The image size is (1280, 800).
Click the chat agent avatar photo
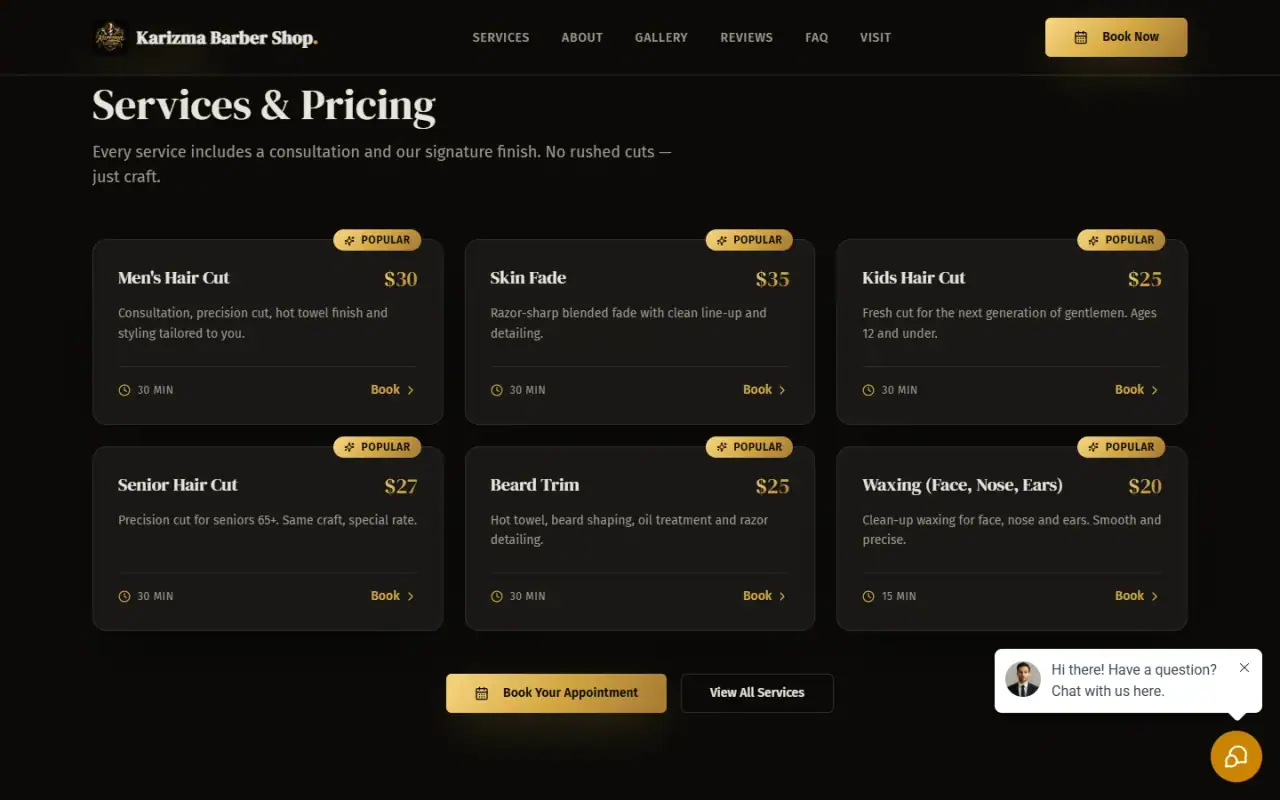[x=1023, y=680]
